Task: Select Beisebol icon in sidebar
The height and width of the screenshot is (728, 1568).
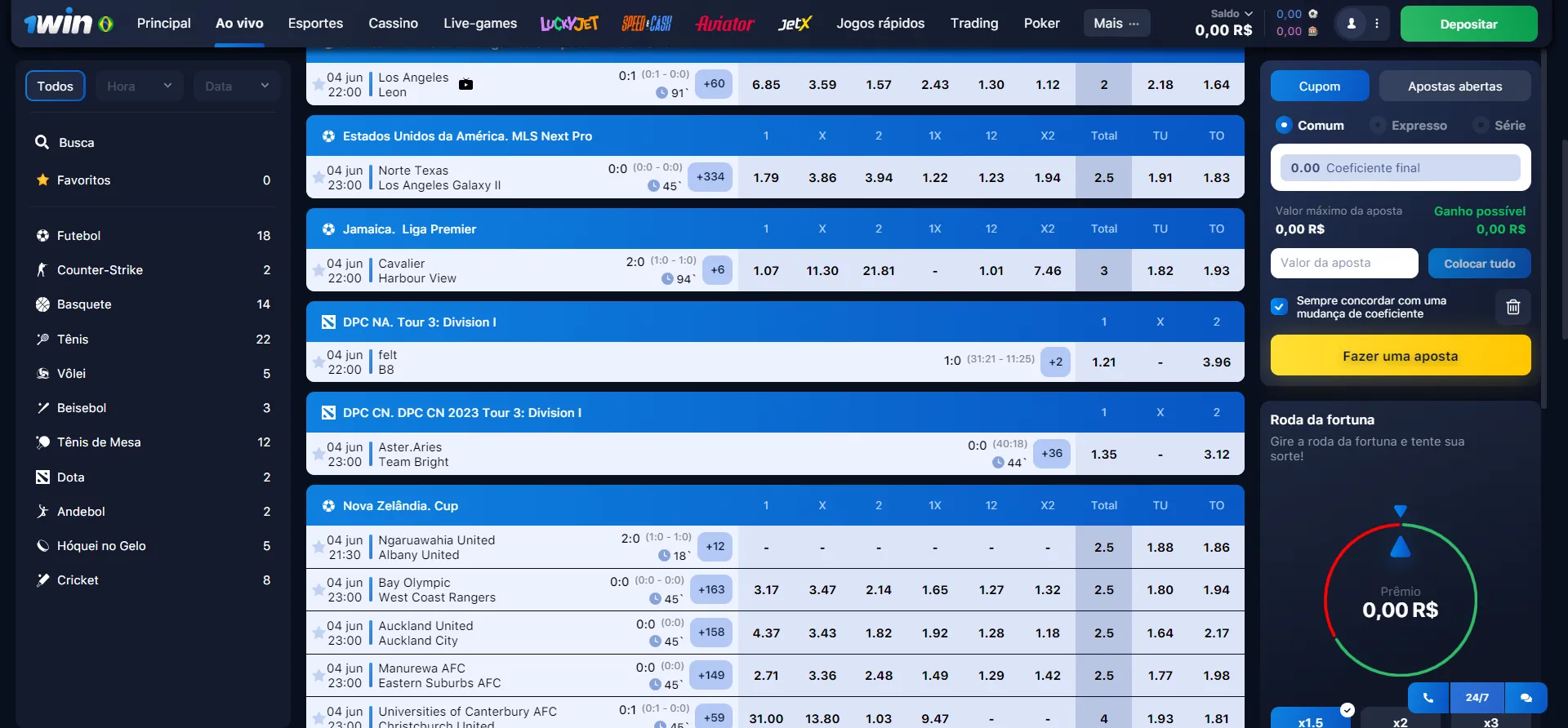Action: coord(42,407)
